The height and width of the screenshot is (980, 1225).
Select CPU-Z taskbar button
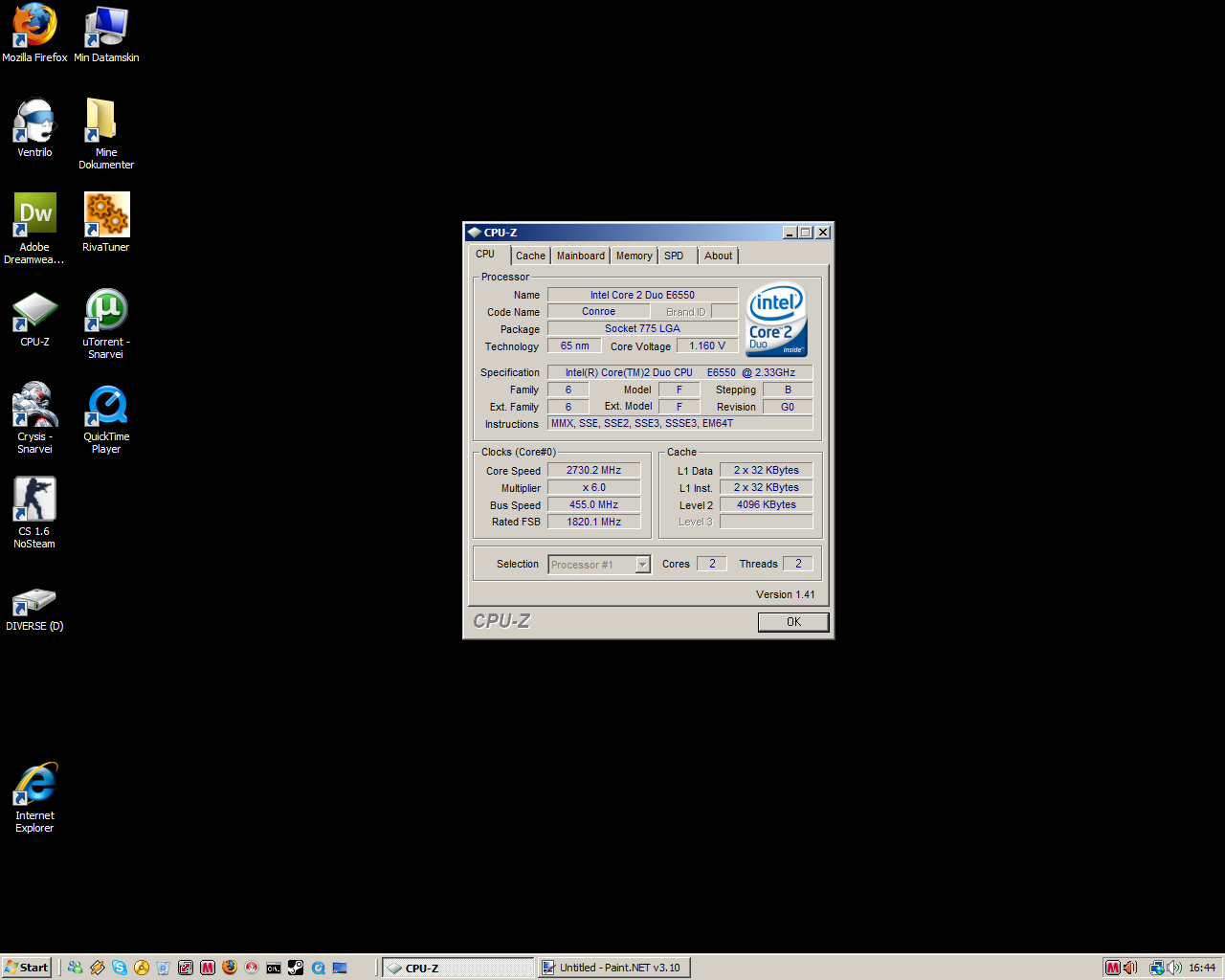point(458,968)
